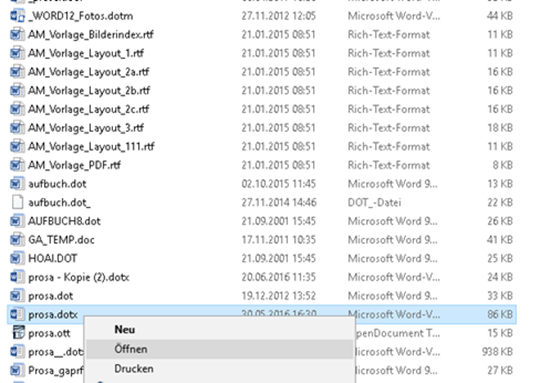Click the AM_Vorlage_Bilderindex.rtf file icon
This screenshot has width=551, height=383.
tap(18, 34)
